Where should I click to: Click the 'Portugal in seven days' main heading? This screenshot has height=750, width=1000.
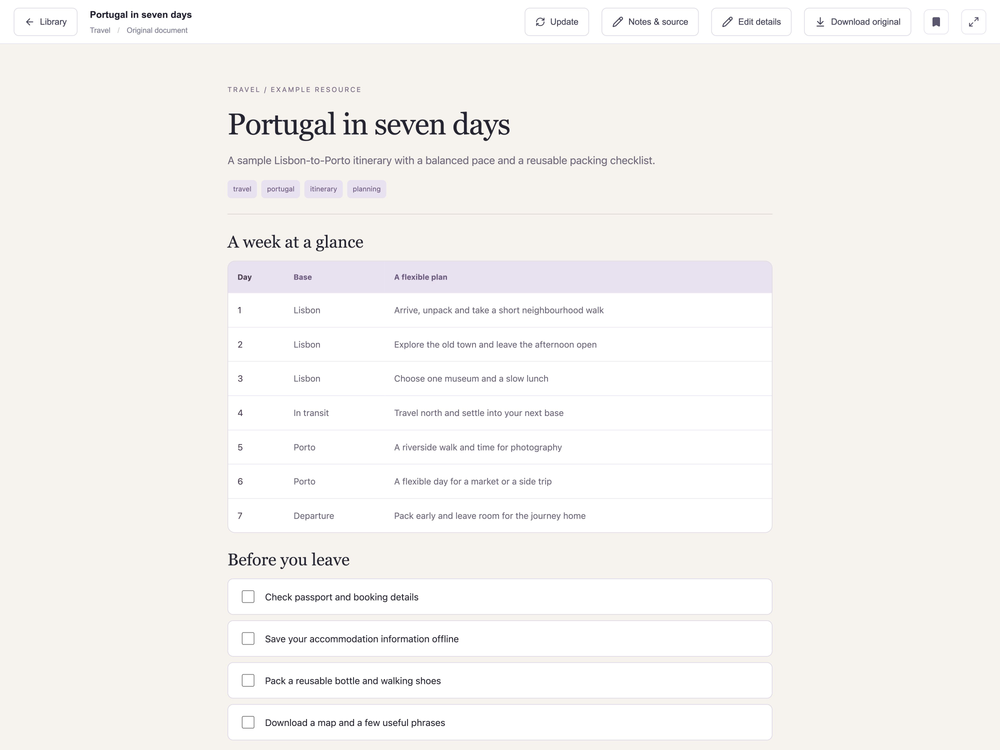point(369,124)
